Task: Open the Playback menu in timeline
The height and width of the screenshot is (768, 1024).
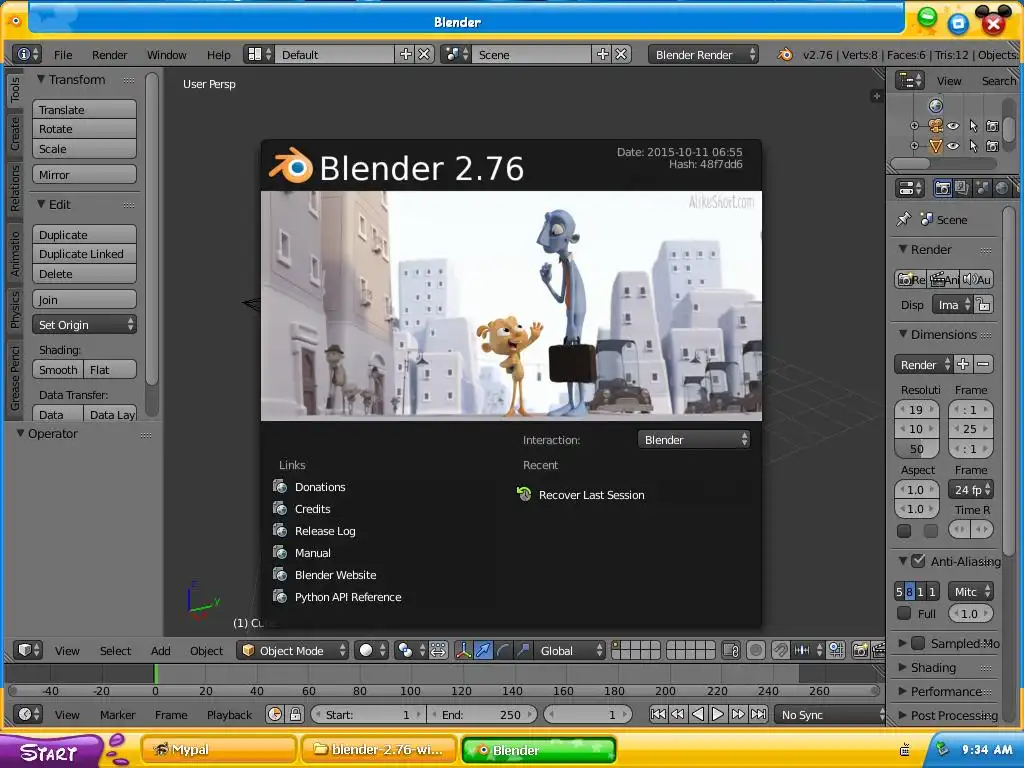Action: (229, 714)
